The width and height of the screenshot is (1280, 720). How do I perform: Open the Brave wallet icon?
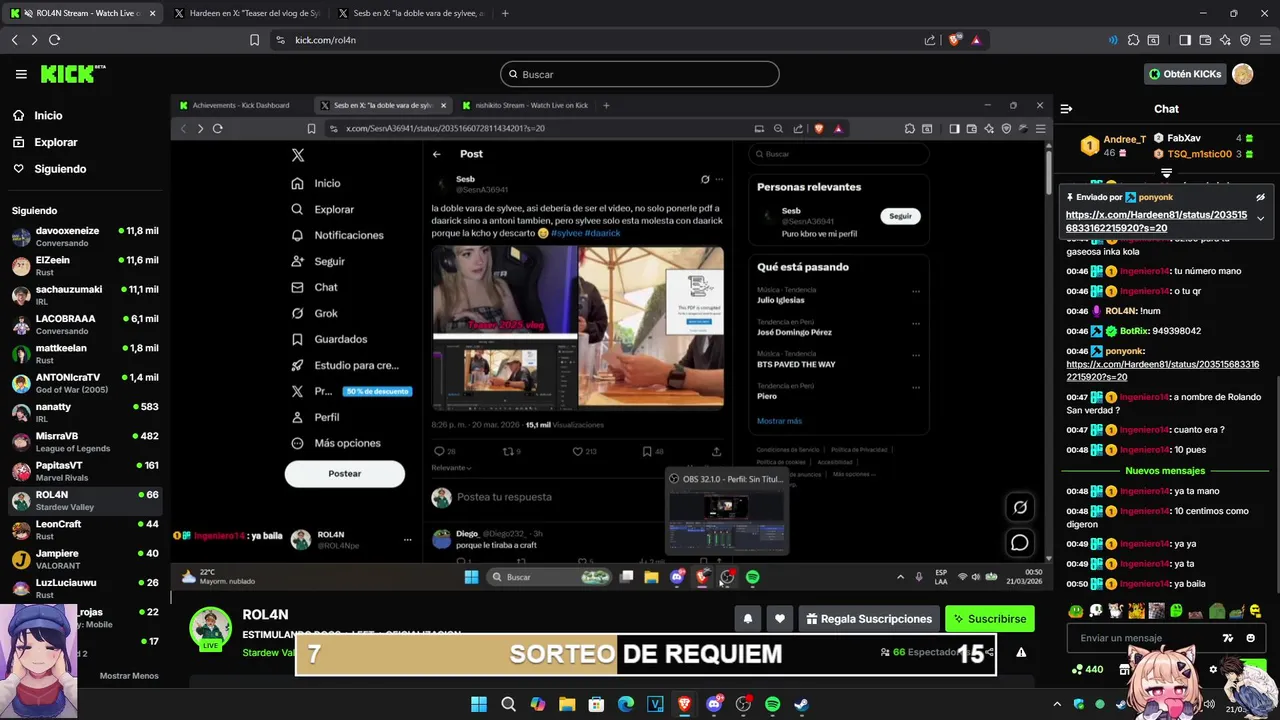tap(1205, 40)
